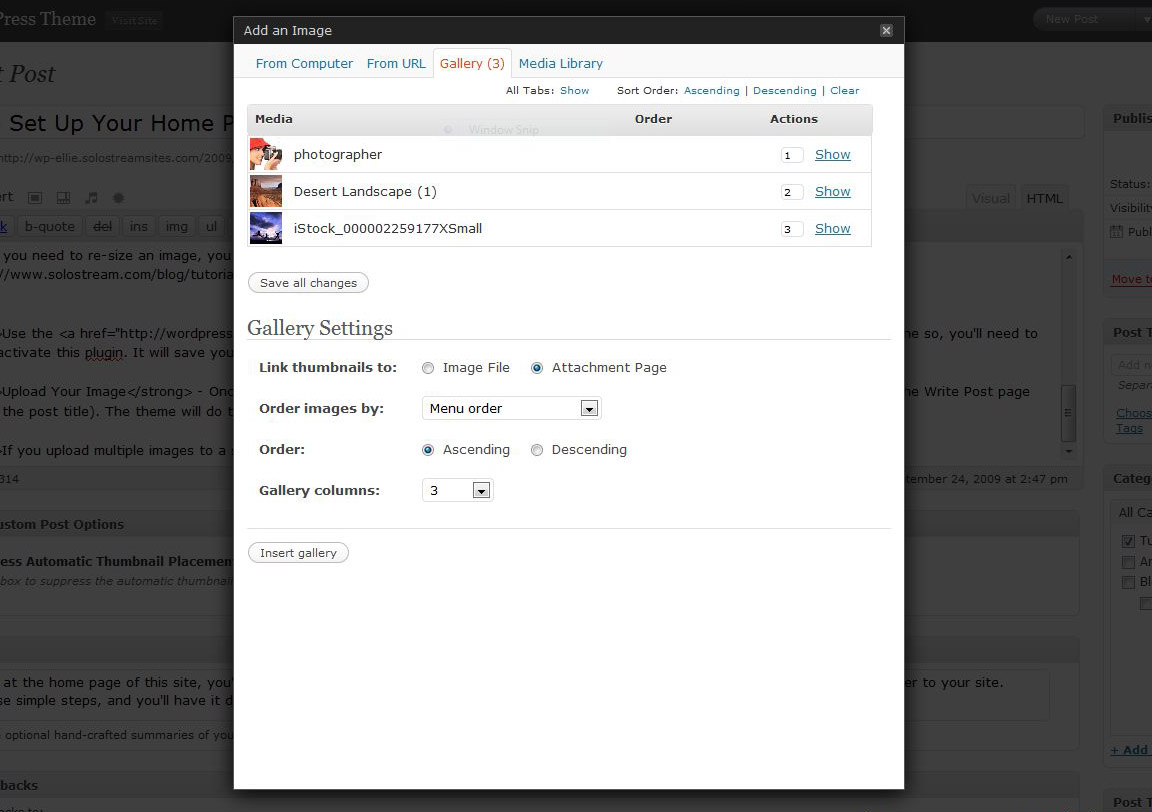Click Add Video icon in background
Viewport: 1152px width, 812px height.
click(x=63, y=198)
